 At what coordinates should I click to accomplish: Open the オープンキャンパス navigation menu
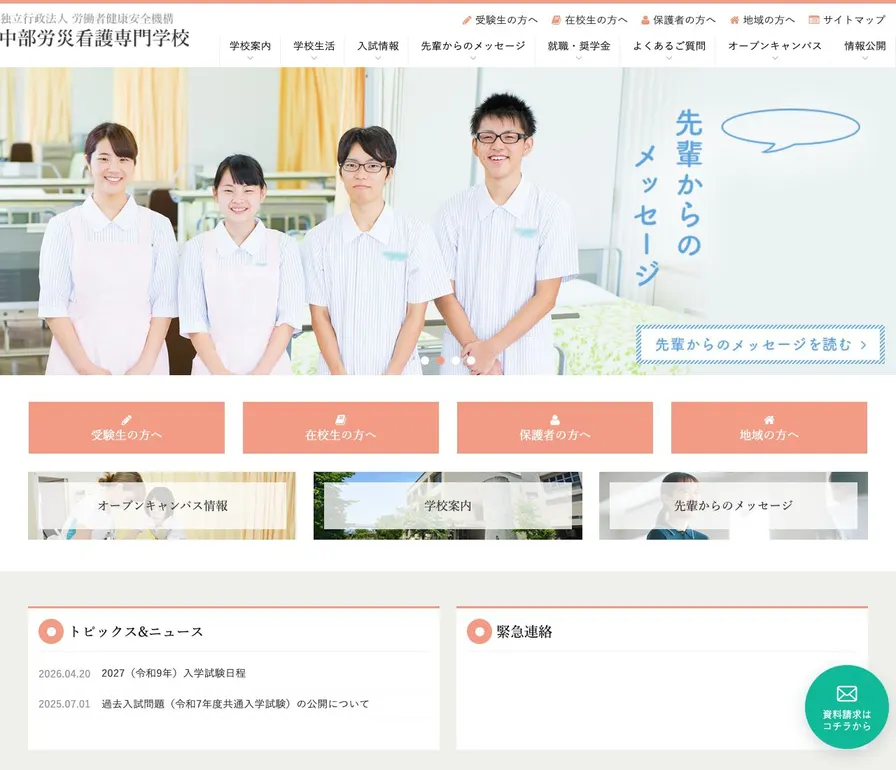click(775, 46)
